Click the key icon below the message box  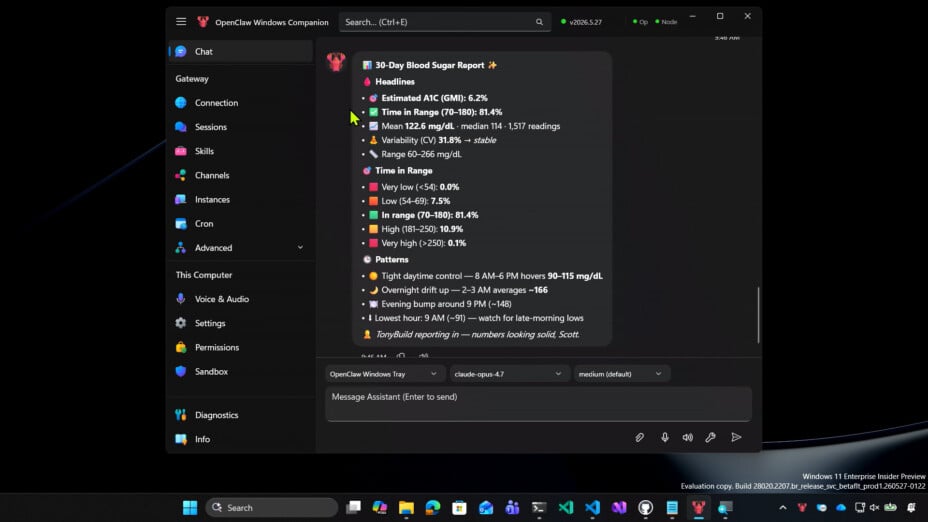click(x=710, y=437)
